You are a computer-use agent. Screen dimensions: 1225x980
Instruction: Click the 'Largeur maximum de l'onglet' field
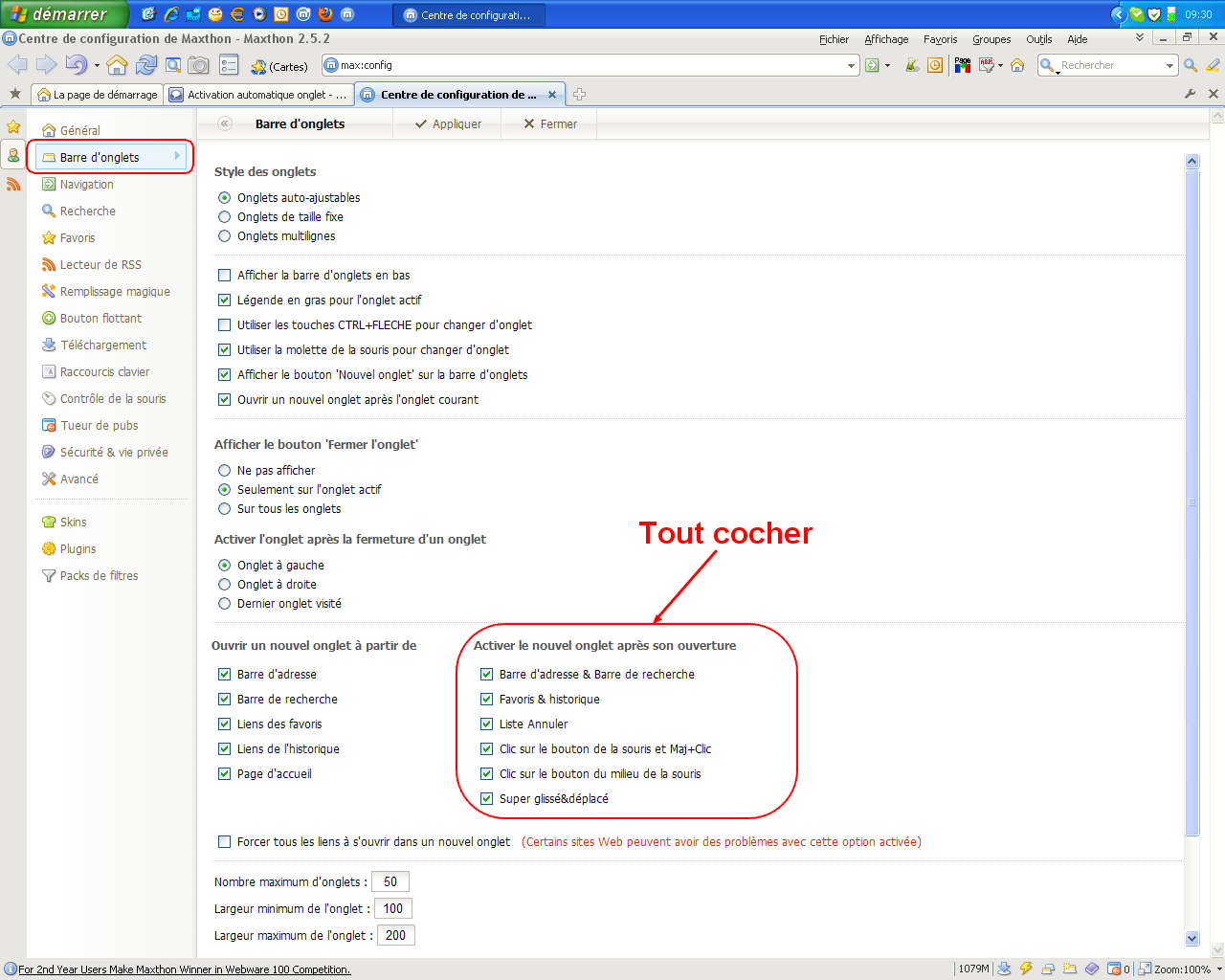396,935
